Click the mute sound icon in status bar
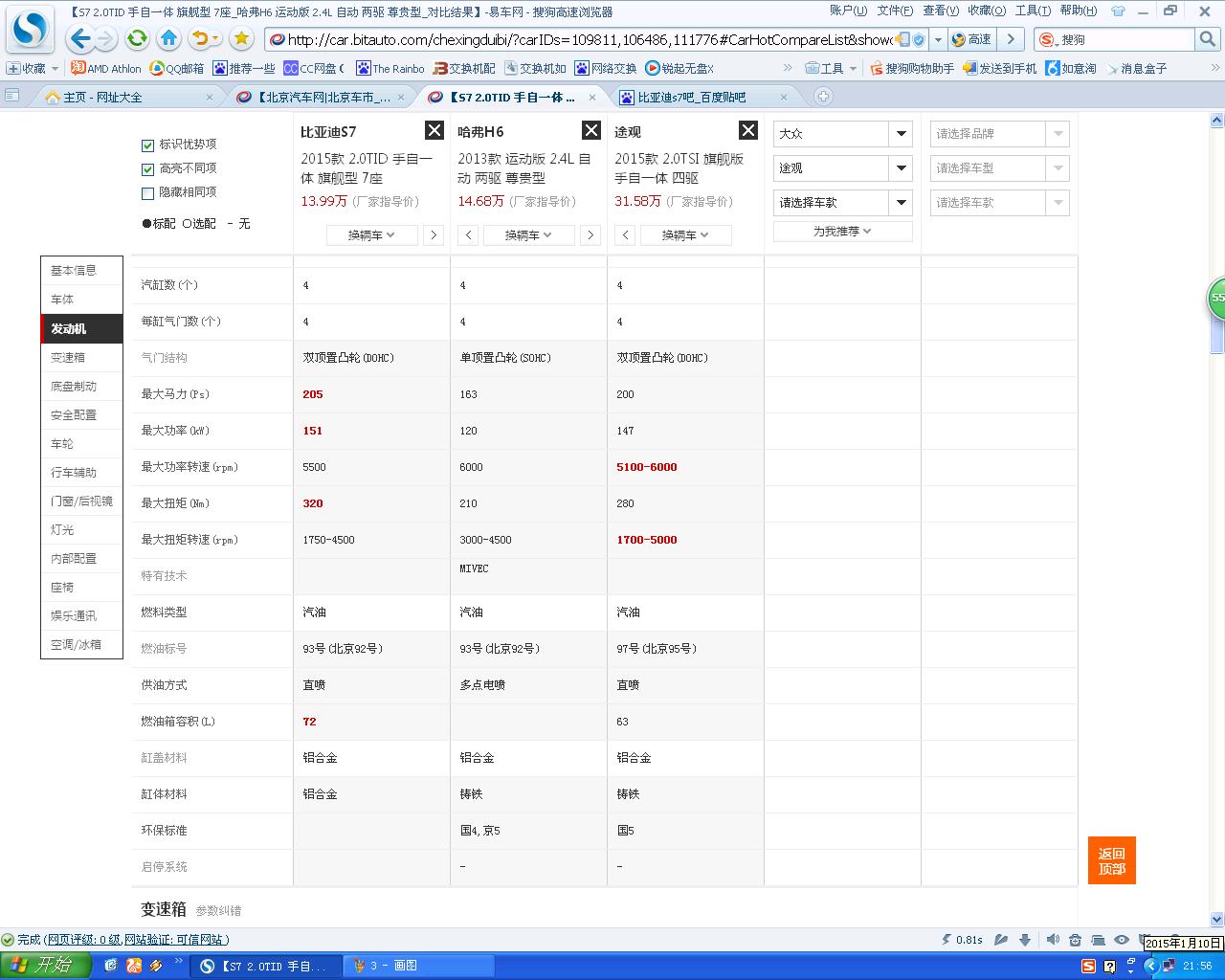Image resolution: width=1225 pixels, height=980 pixels. tap(1053, 940)
